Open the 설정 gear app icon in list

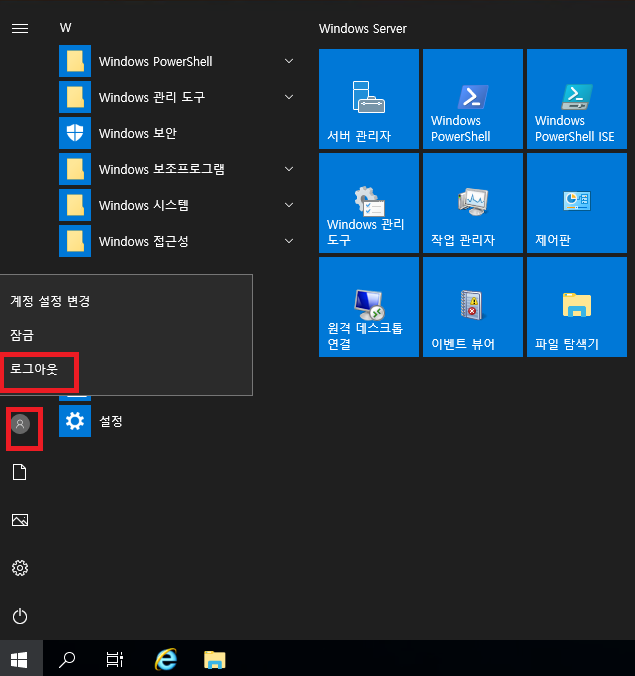(x=75, y=421)
